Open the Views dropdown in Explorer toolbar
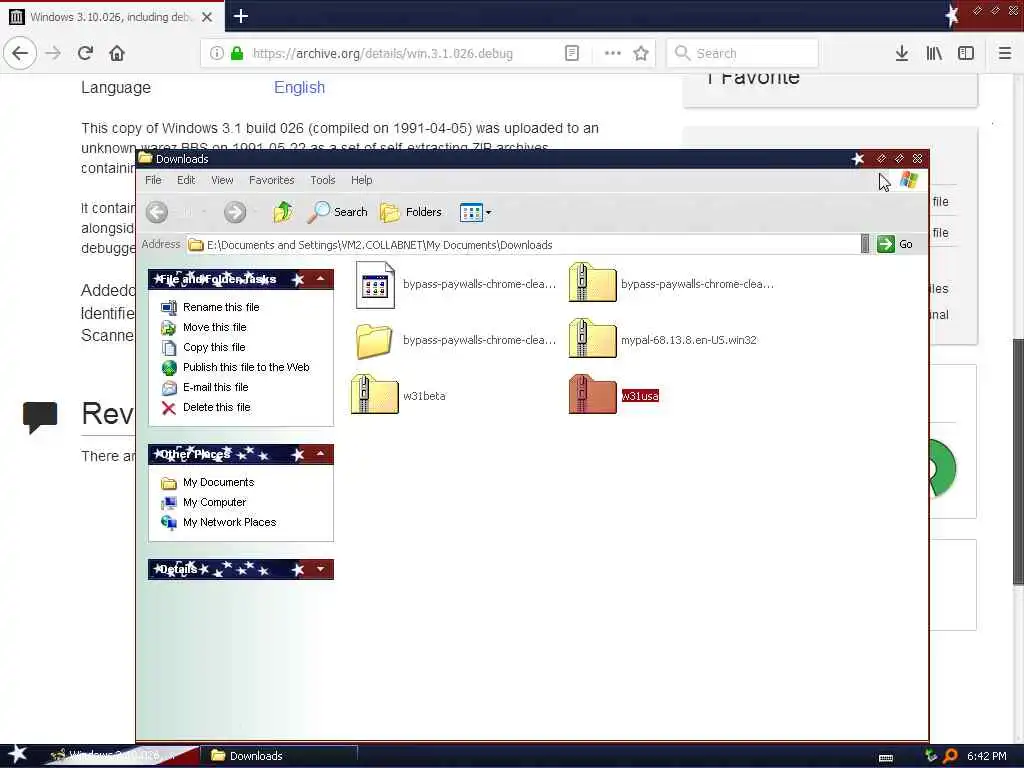Viewport: 1024px width, 768px height. (x=475, y=212)
